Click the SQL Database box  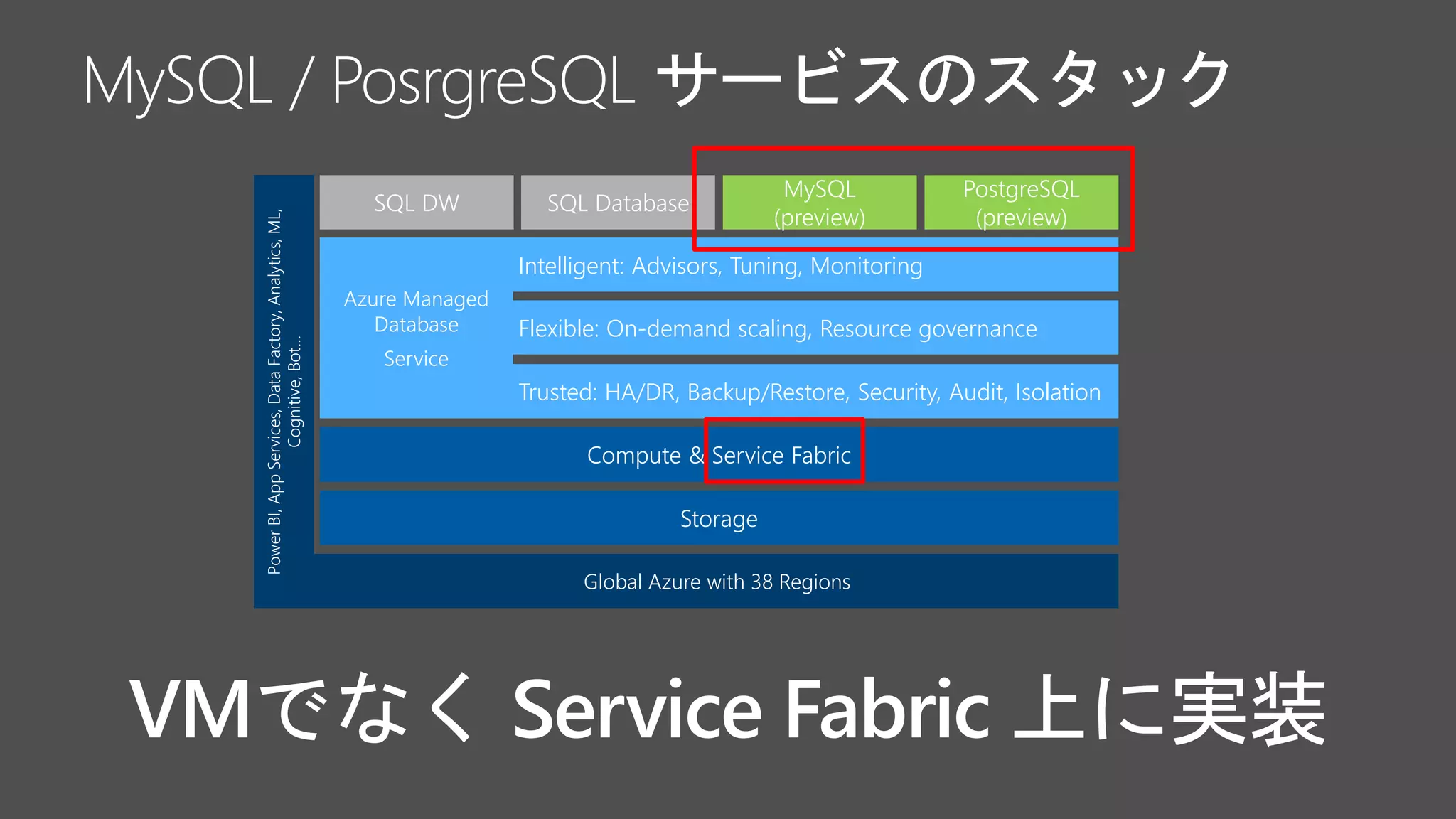[x=618, y=203]
